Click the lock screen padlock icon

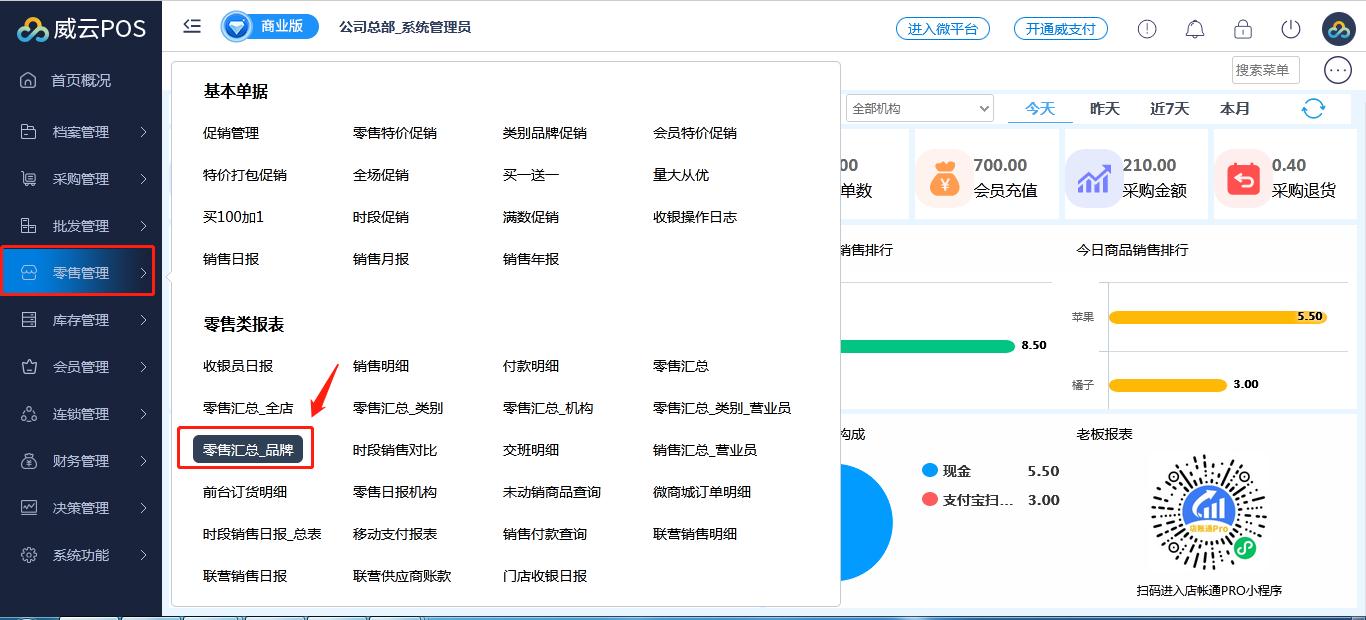tap(1243, 29)
